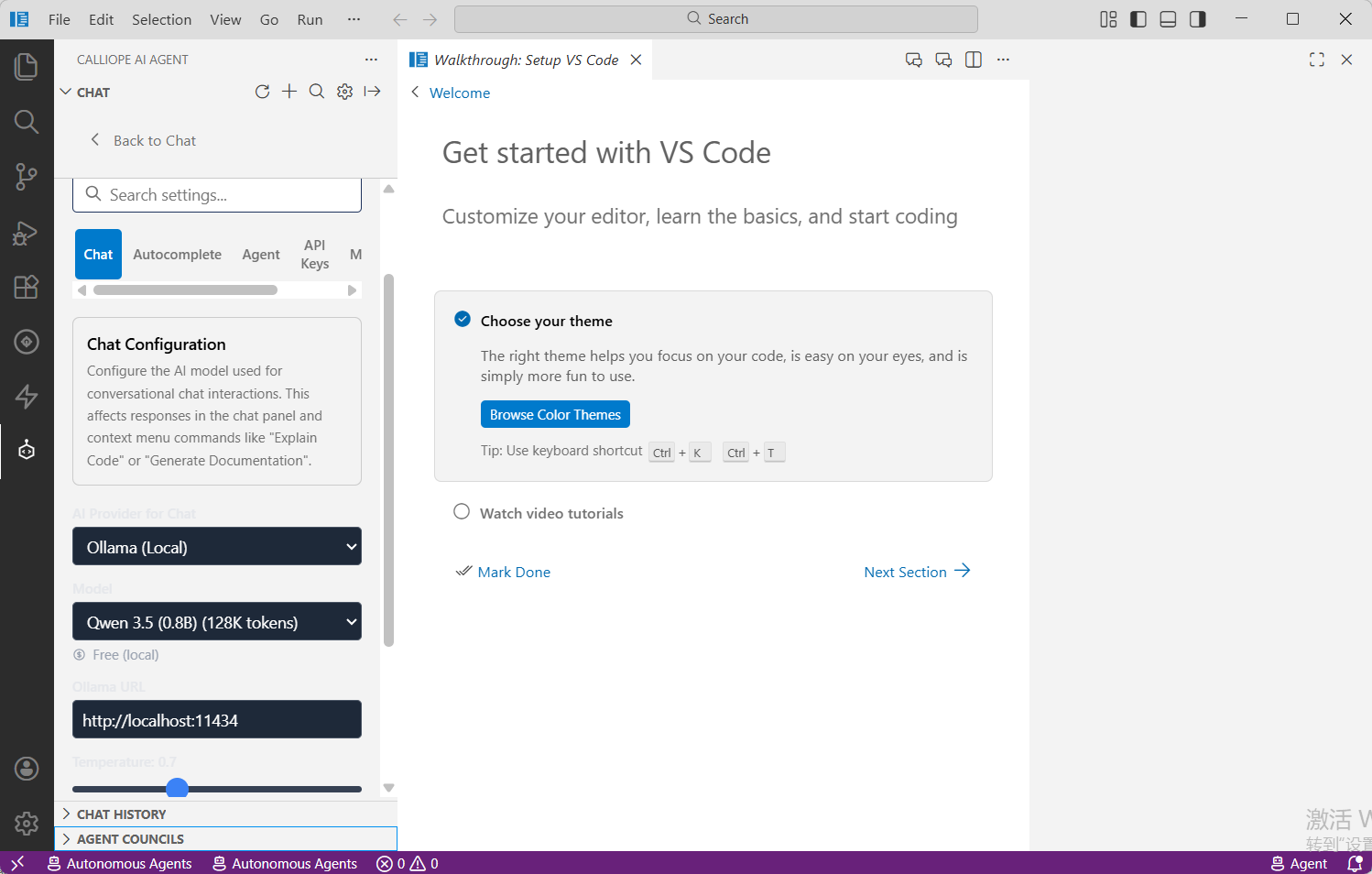Open the Extensions view
Viewport: 1372px width, 874px height.
tap(27, 287)
